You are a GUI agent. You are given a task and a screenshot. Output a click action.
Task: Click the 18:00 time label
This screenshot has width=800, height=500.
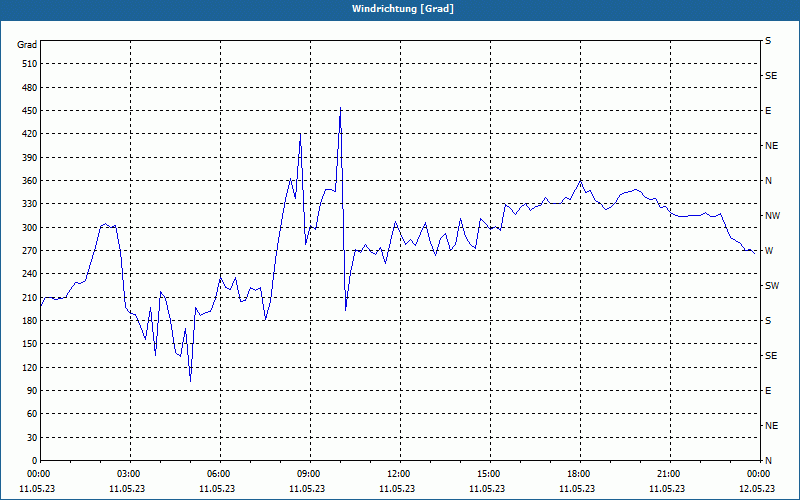pos(578,474)
